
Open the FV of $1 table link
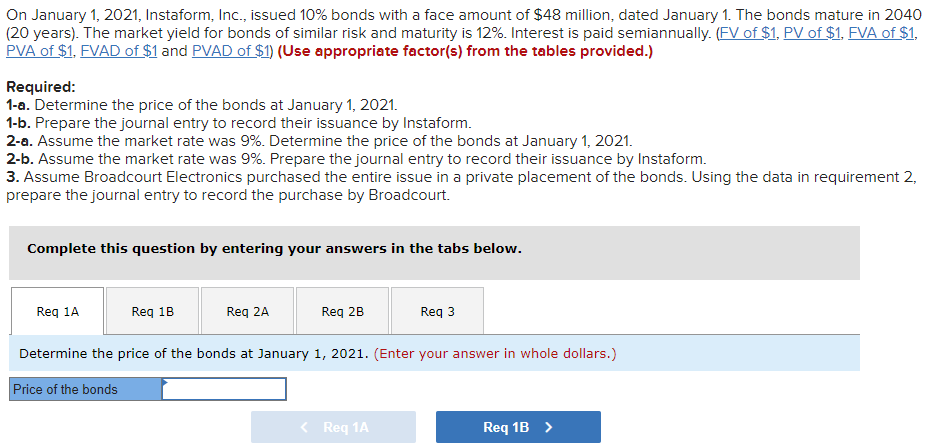(747, 34)
